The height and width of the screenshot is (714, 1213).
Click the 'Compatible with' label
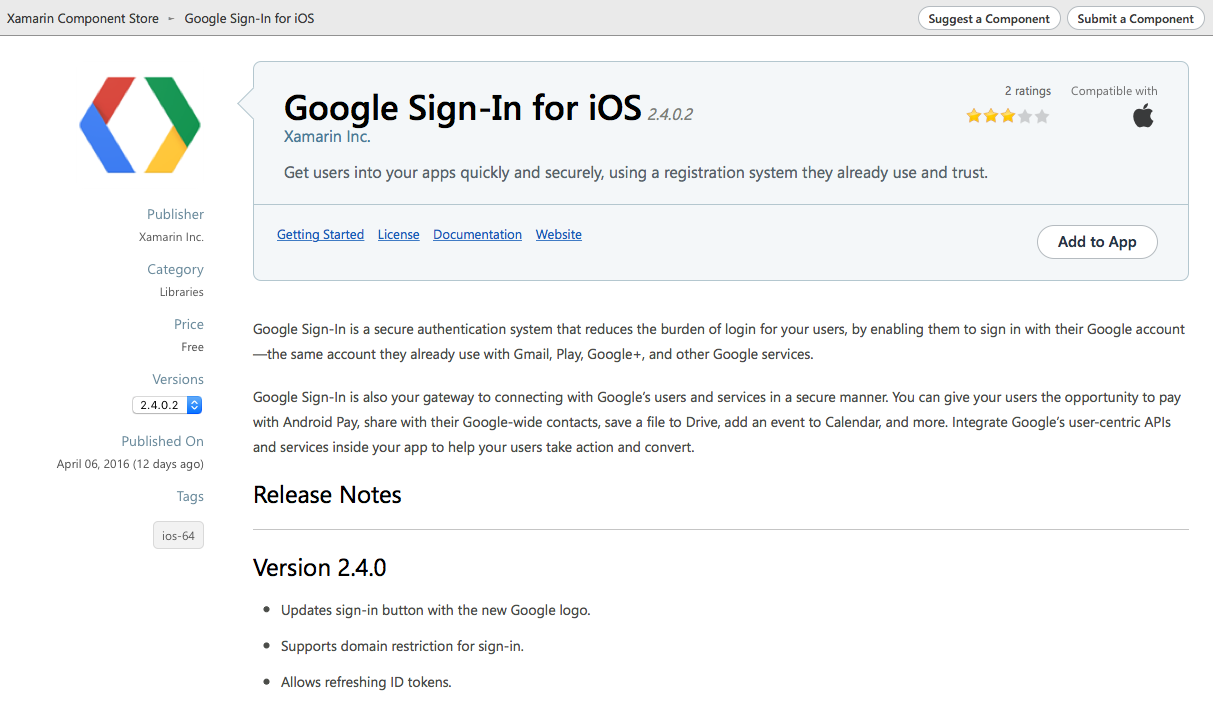tap(1114, 91)
